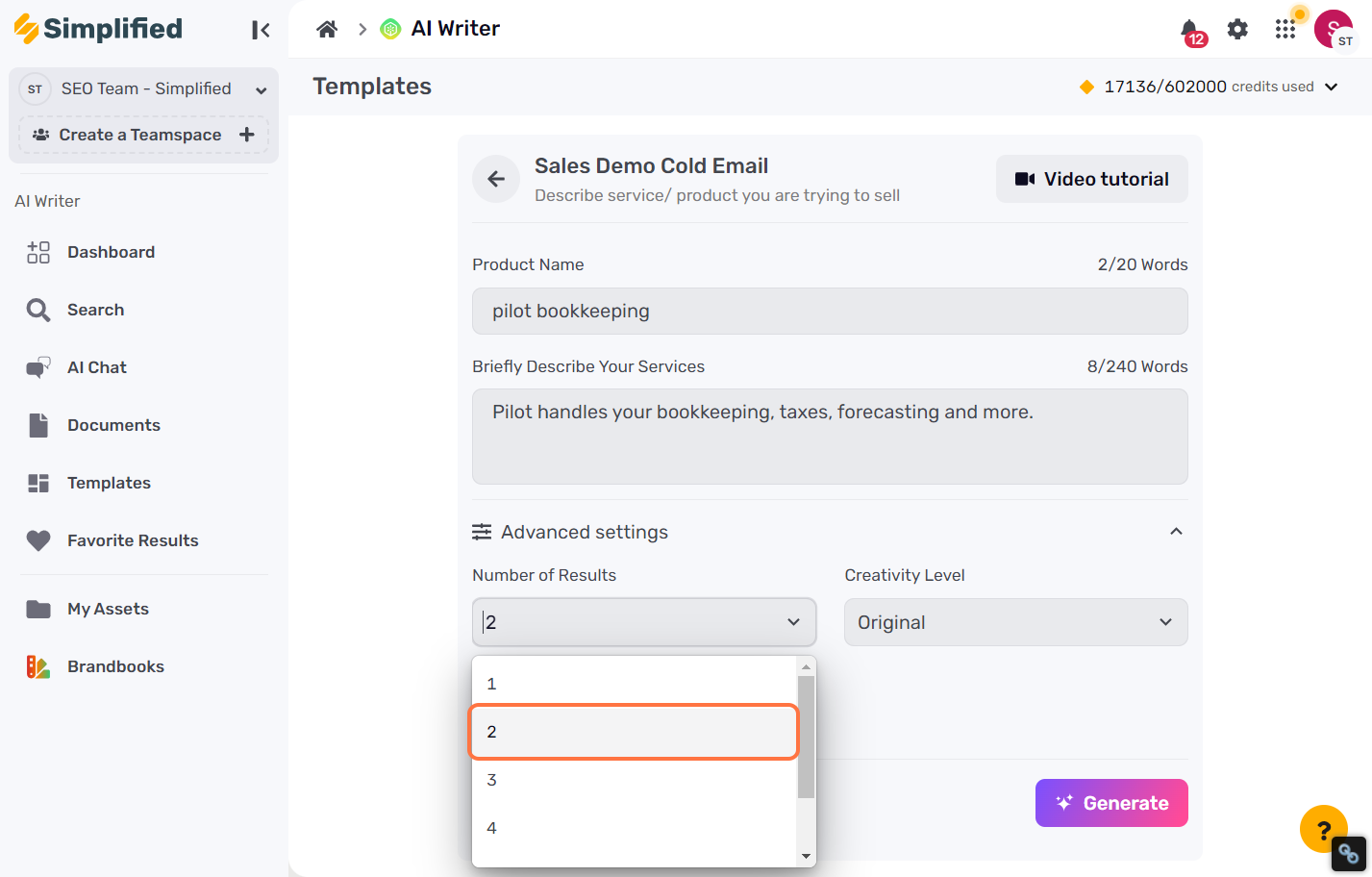Go to the home icon in breadcrumb
Screen dimensions: 1372x877
pos(327,29)
